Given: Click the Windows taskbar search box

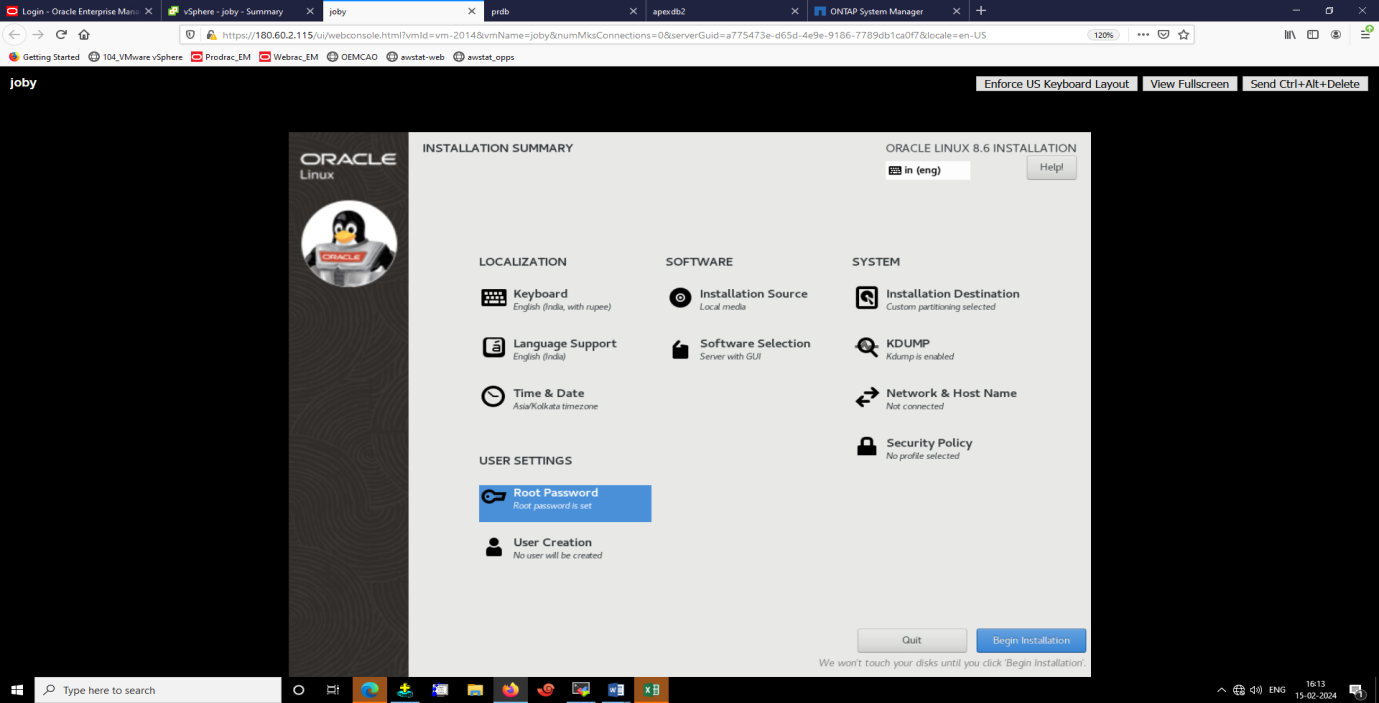Looking at the screenshot, I should point(158,690).
